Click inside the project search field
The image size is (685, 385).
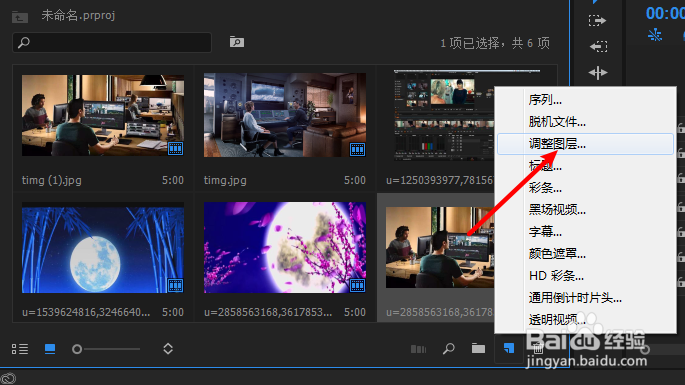[x=112, y=42]
